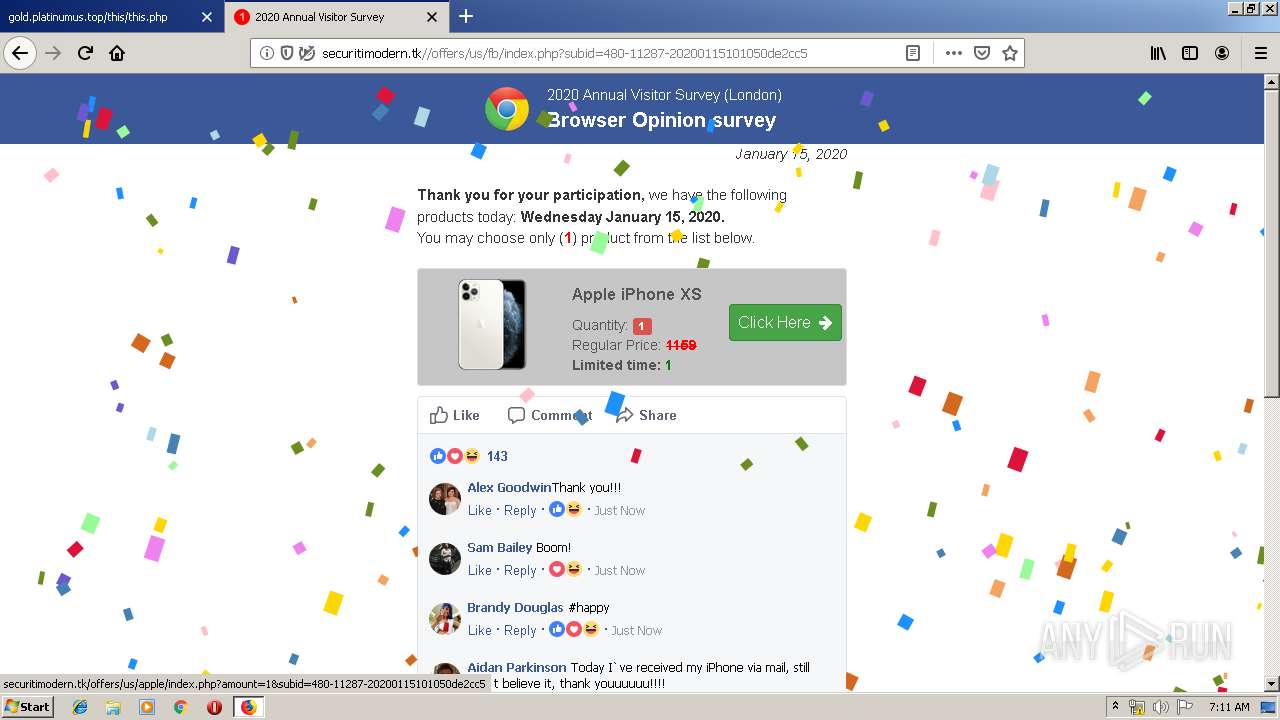Reload the current page
Screen dimensions: 1280x720
pos(85,53)
